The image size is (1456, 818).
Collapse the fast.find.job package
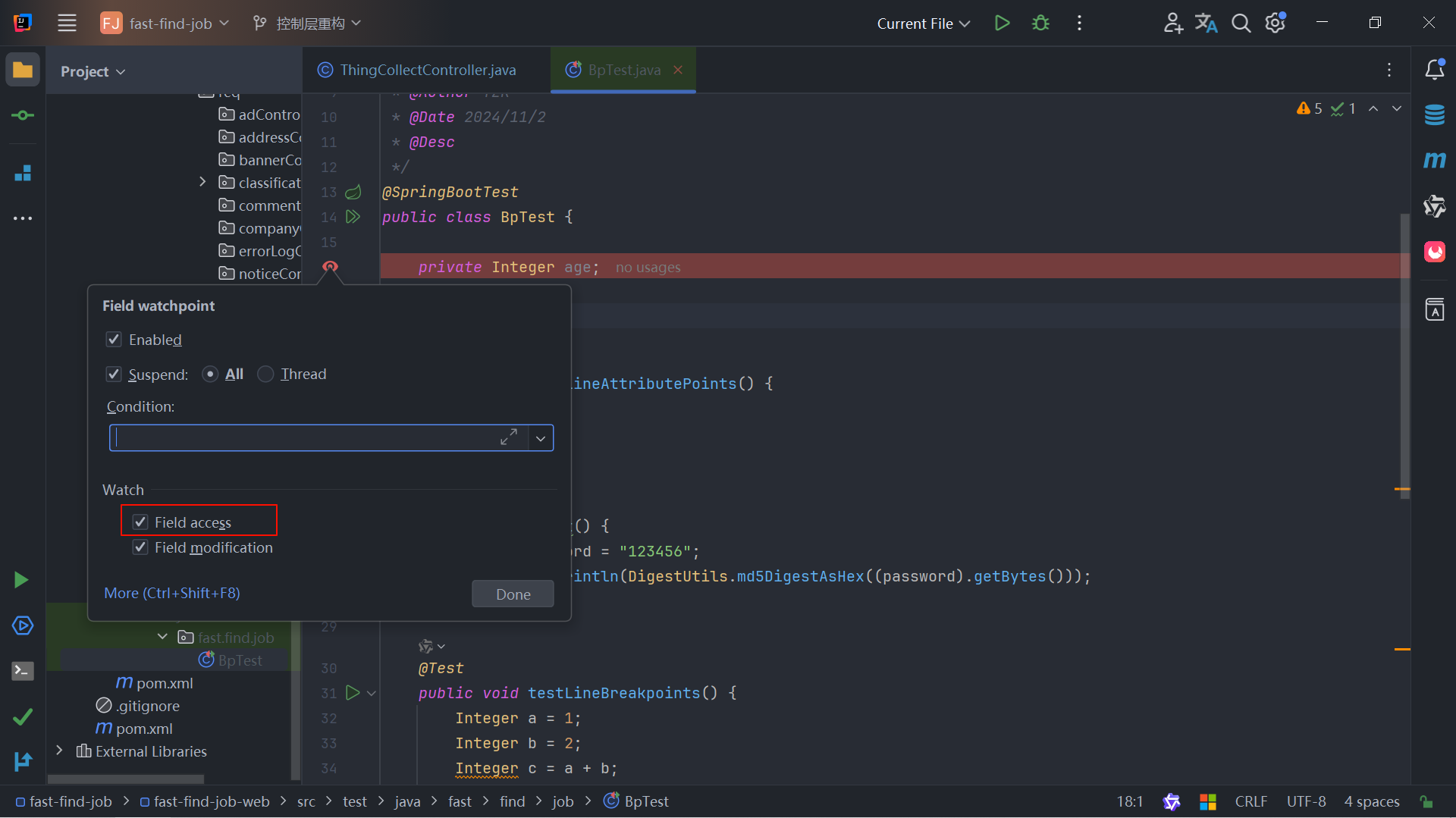[x=162, y=637]
